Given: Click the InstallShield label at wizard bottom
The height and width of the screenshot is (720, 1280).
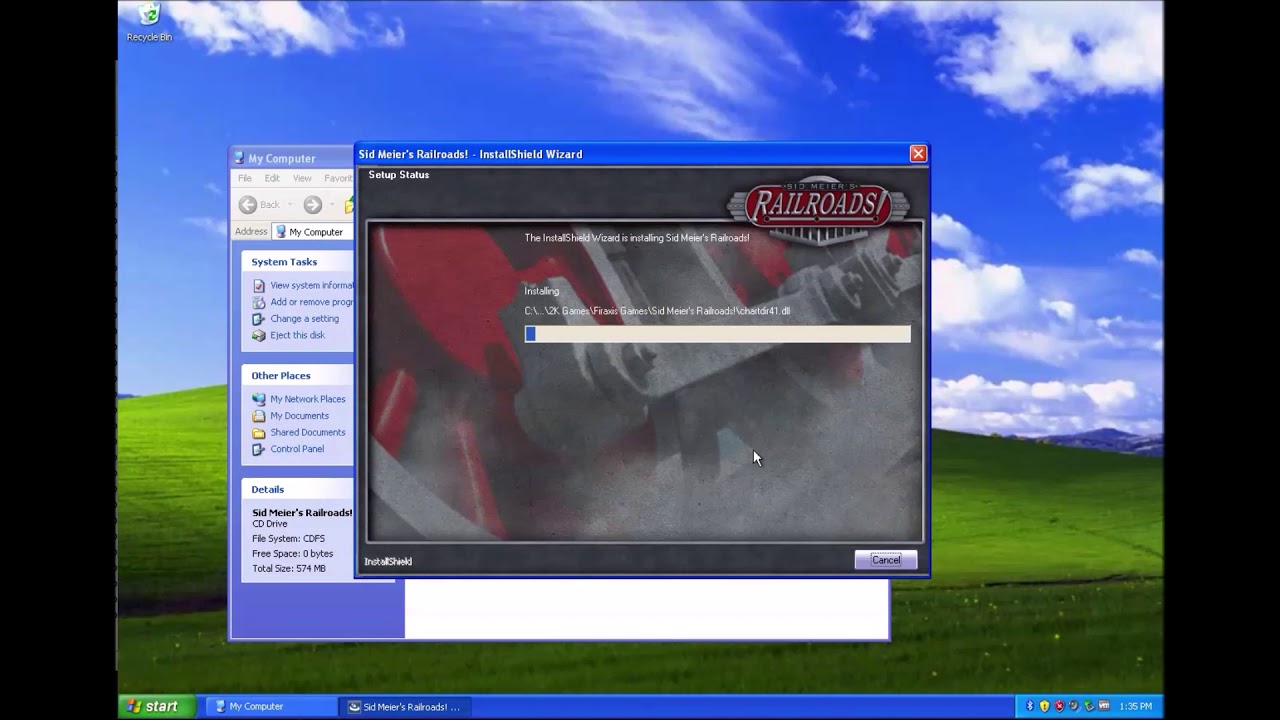Looking at the screenshot, I should (388, 561).
